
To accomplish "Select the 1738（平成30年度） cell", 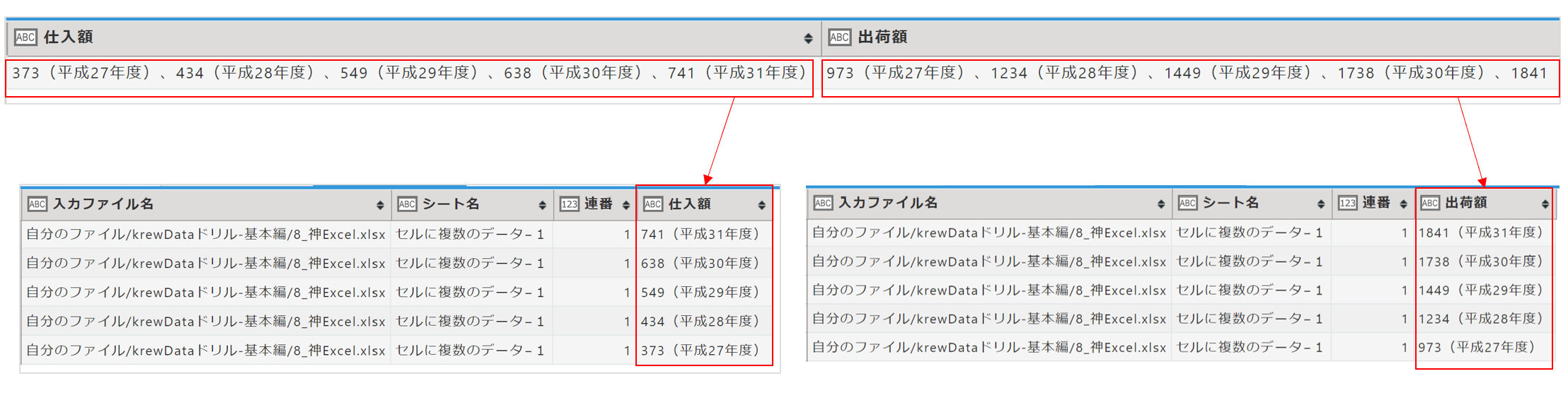I will 1485,262.
